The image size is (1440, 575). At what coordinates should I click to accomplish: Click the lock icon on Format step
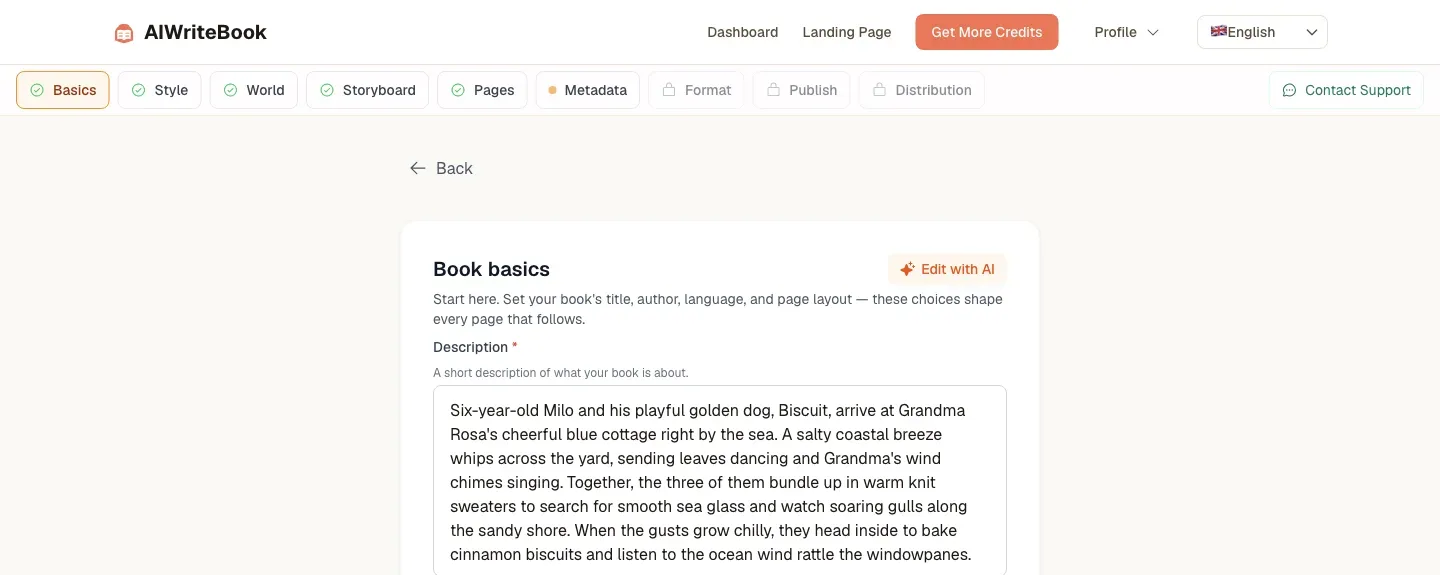pyautogui.click(x=668, y=90)
